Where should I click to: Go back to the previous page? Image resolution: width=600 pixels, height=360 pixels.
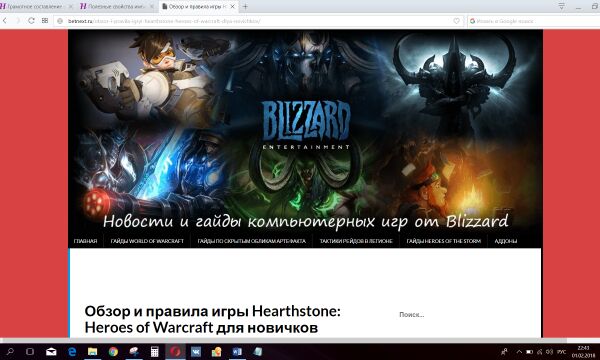point(5,21)
